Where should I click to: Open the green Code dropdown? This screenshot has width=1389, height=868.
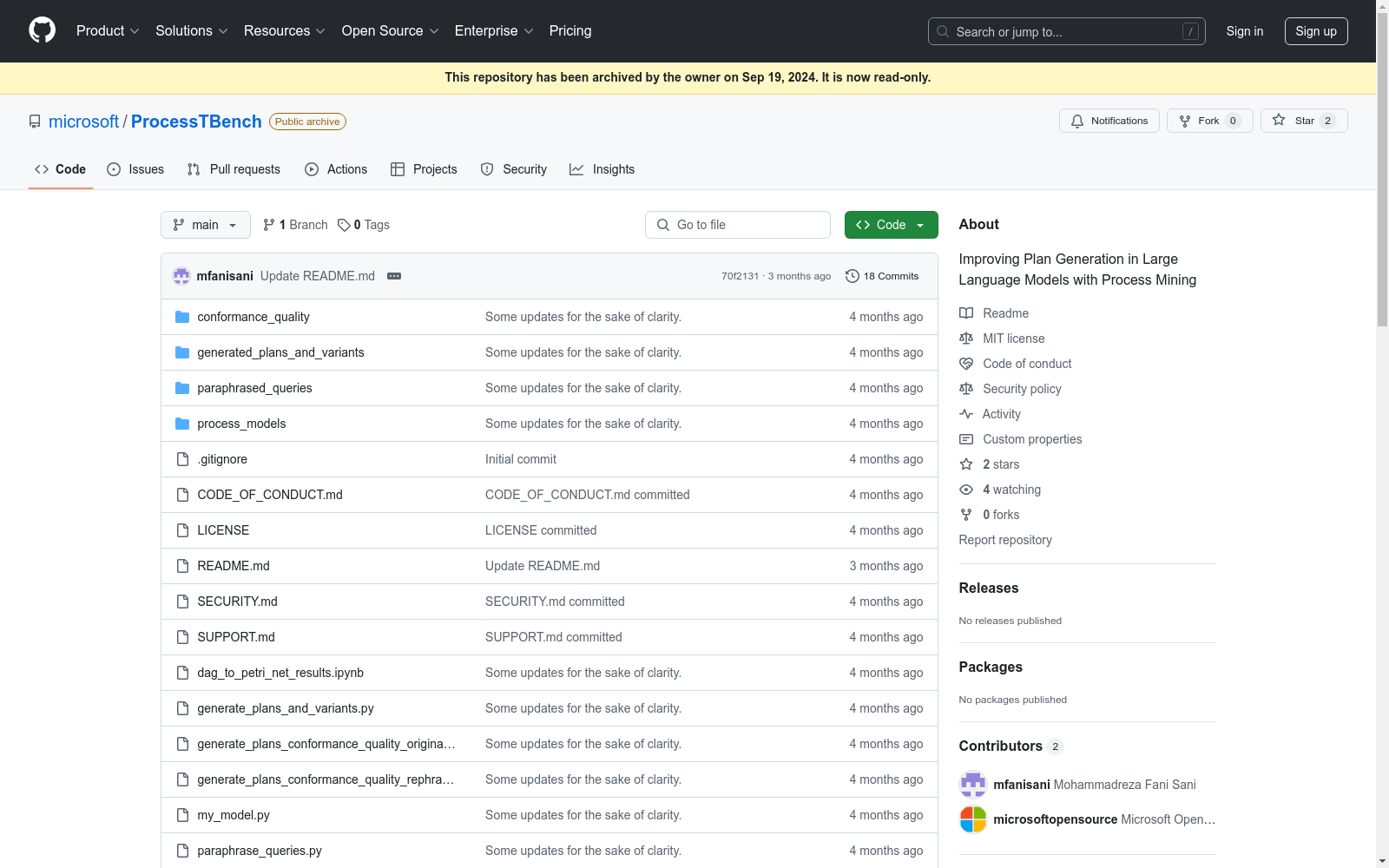[x=891, y=225]
